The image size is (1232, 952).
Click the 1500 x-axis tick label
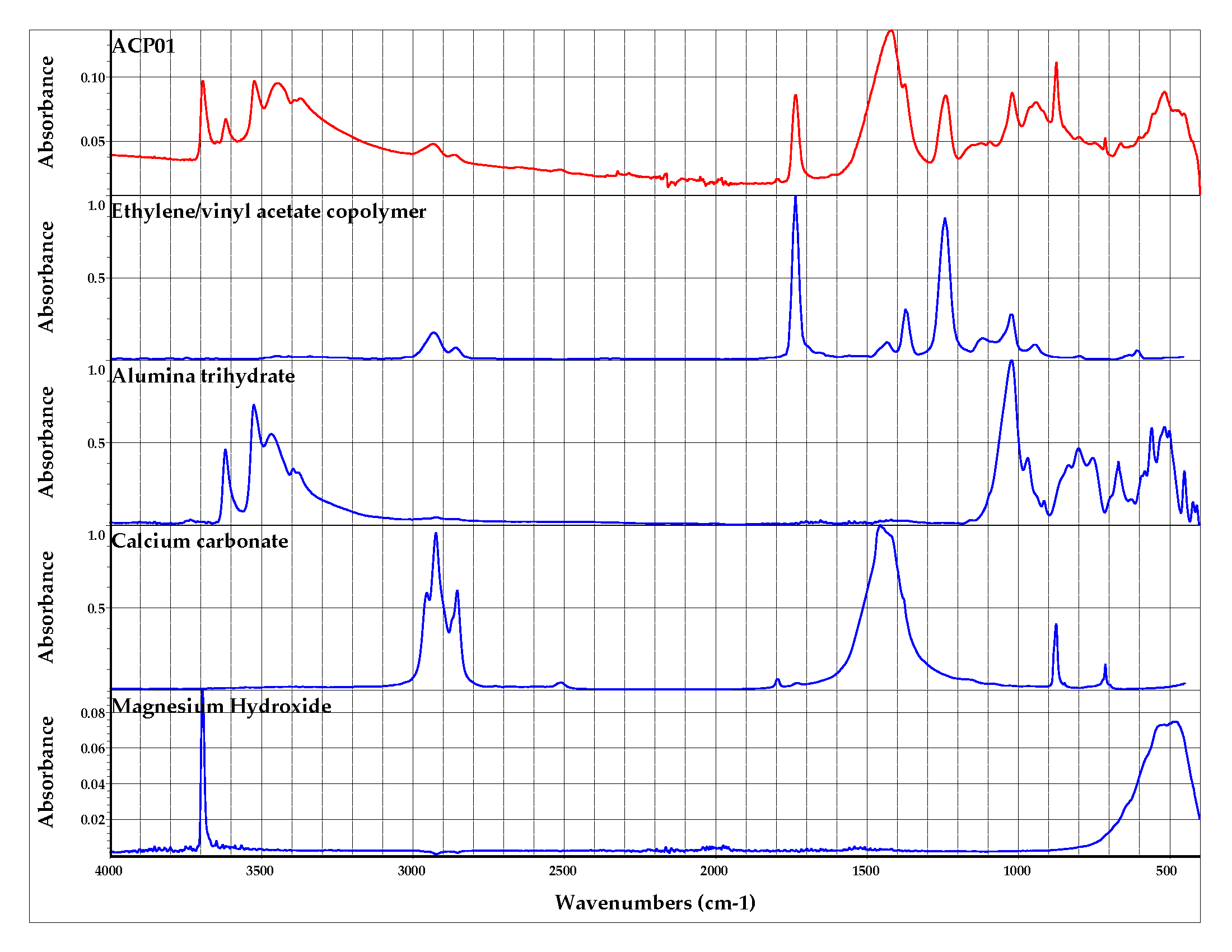[866, 871]
